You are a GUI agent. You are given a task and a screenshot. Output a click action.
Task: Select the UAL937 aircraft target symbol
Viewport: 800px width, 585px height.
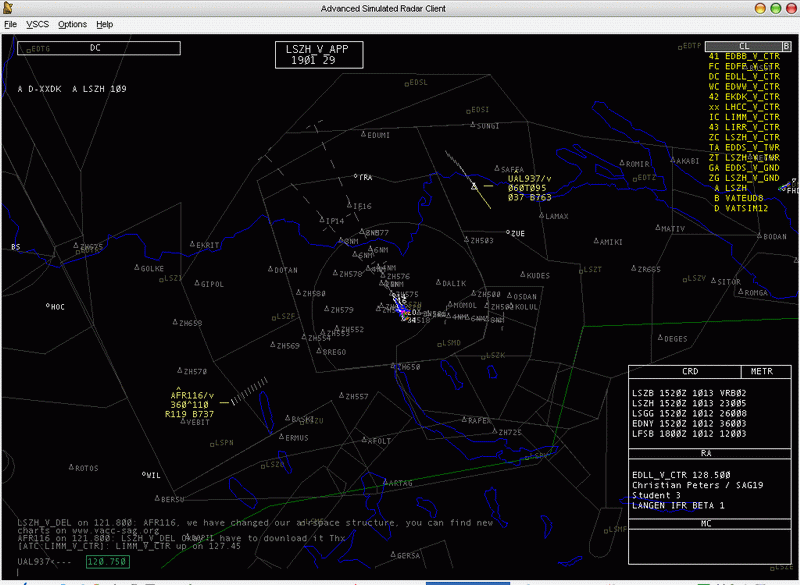tap(475, 185)
